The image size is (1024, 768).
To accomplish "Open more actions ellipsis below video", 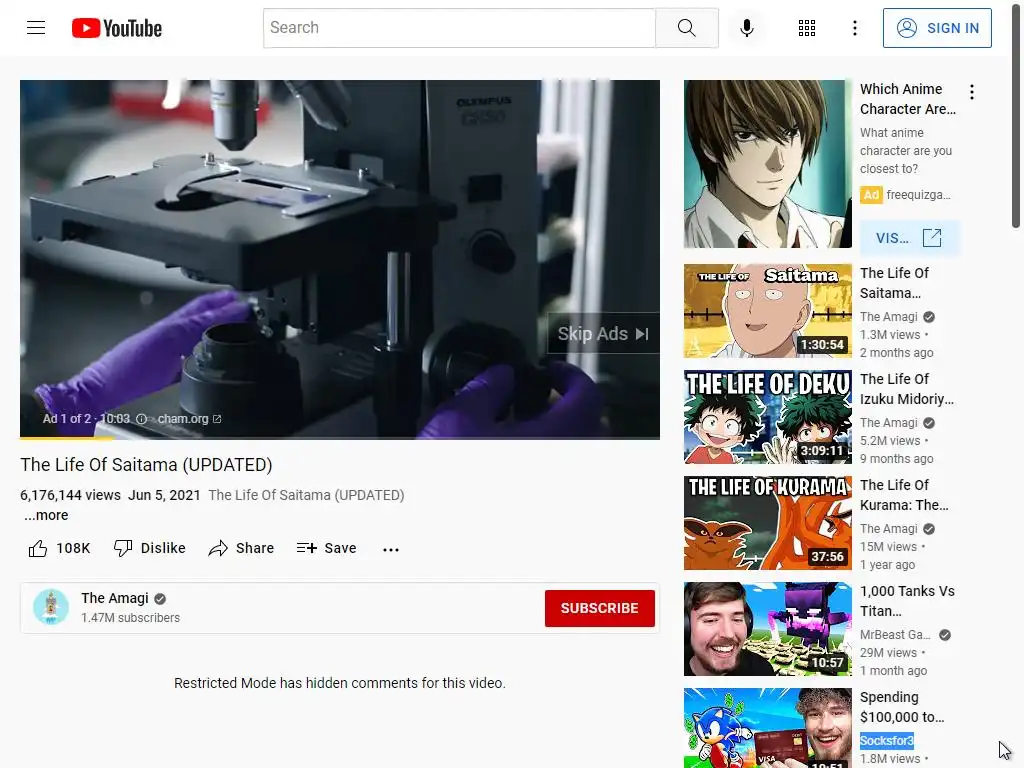I will pos(391,549).
